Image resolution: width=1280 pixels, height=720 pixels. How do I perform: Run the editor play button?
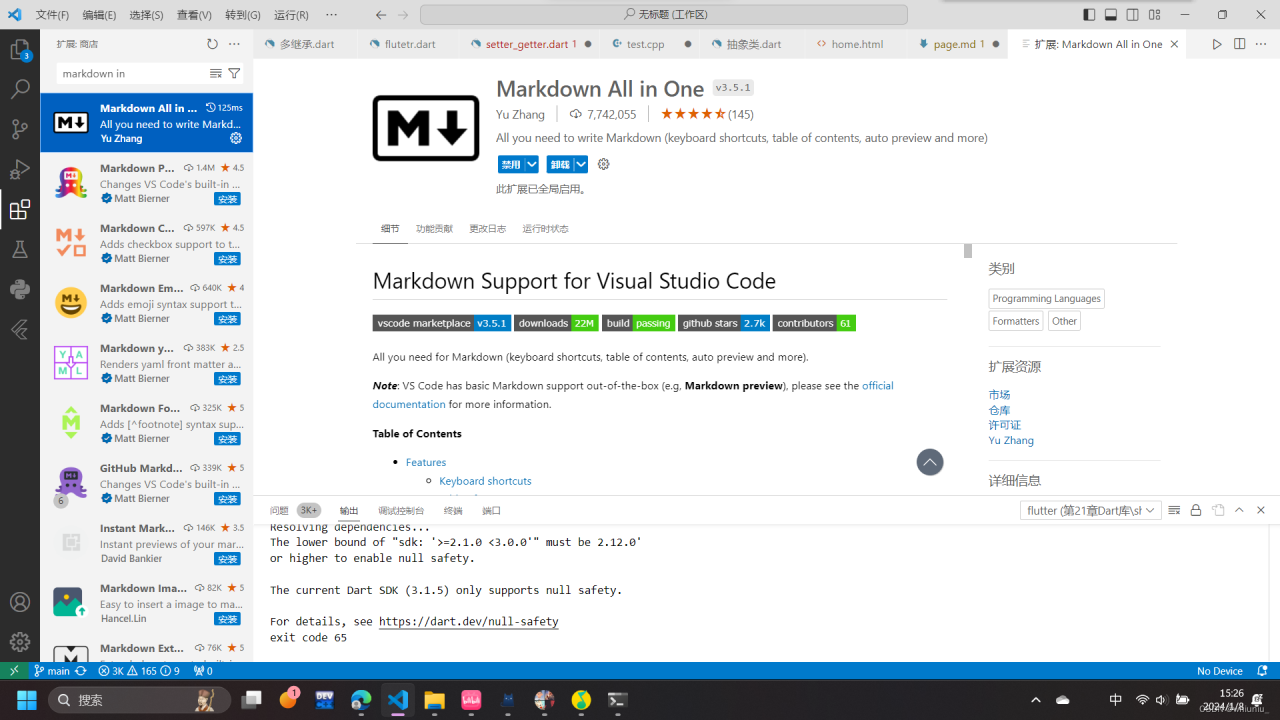click(x=1217, y=44)
